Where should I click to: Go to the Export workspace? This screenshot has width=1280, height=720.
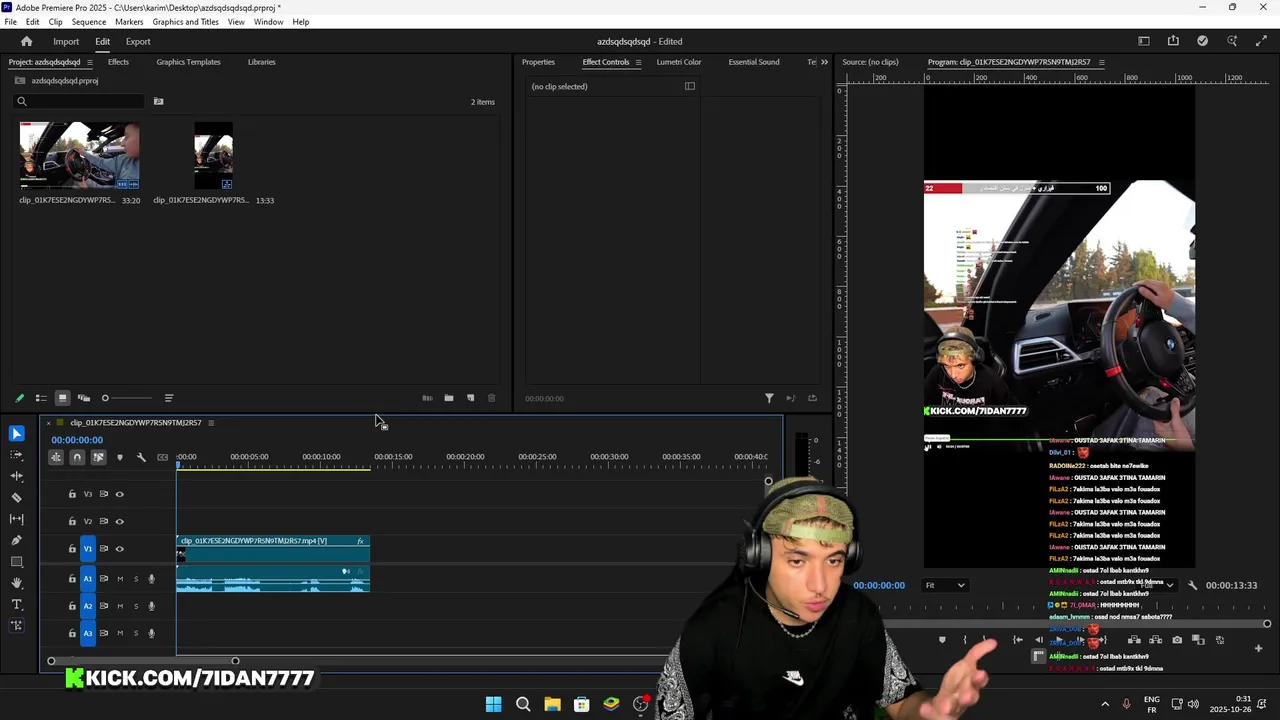[x=138, y=41]
